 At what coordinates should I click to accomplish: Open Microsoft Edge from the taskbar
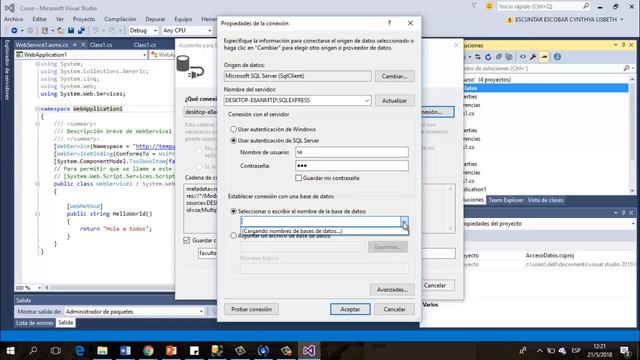coord(80,351)
